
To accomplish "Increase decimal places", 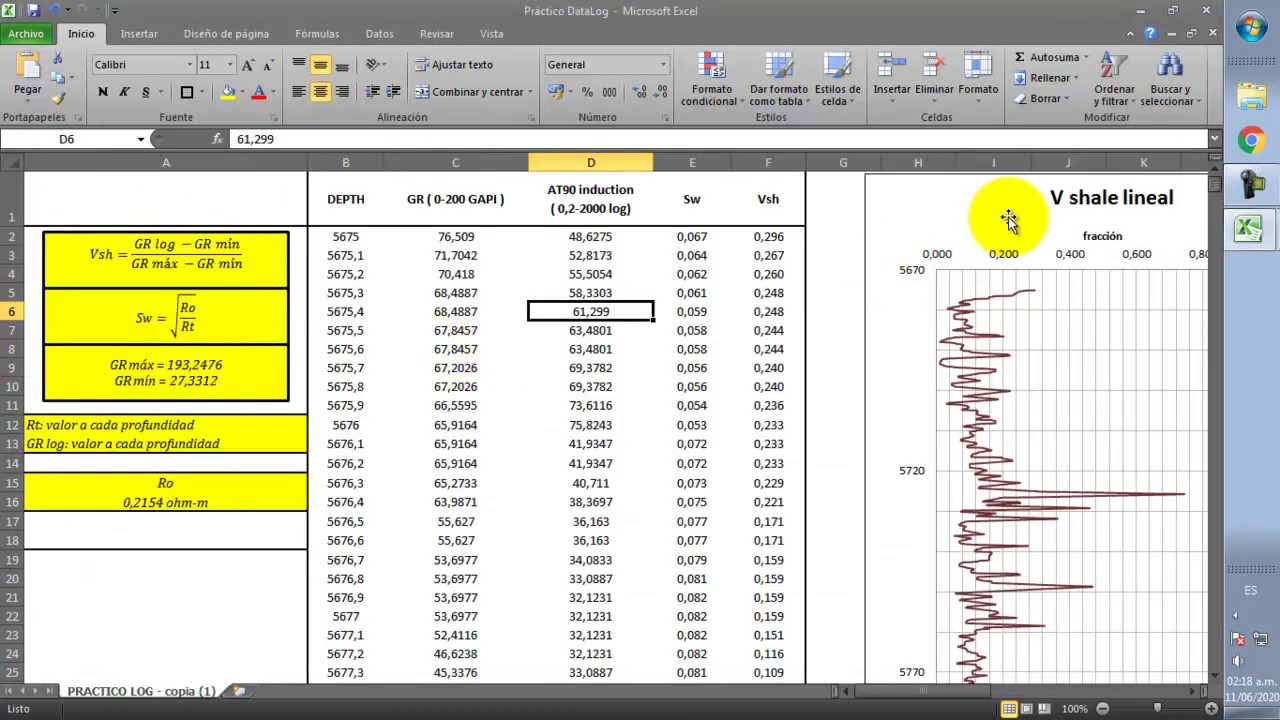I will click(637, 92).
